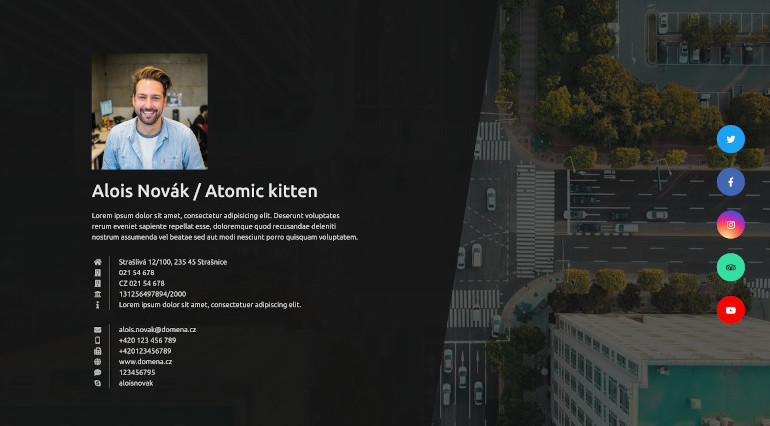Viewport: 770px width, 426px height.
Task: Click the home address icon
Action: coord(98,262)
